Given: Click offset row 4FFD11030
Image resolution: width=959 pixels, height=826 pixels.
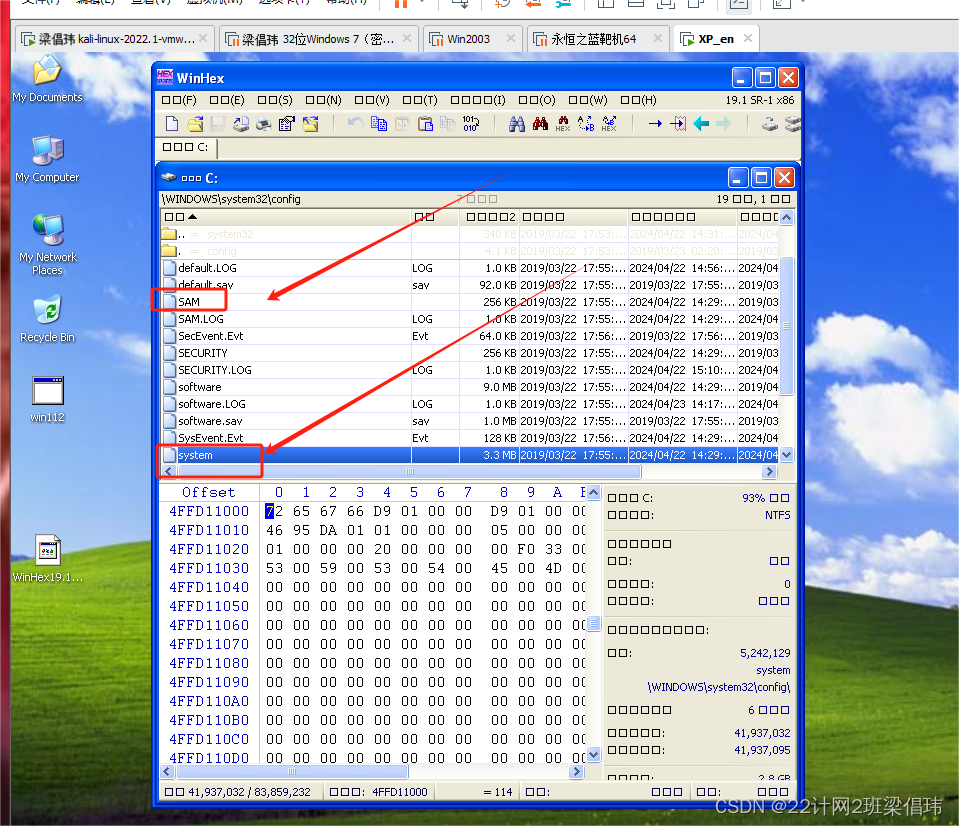Looking at the screenshot, I should click(209, 569).
